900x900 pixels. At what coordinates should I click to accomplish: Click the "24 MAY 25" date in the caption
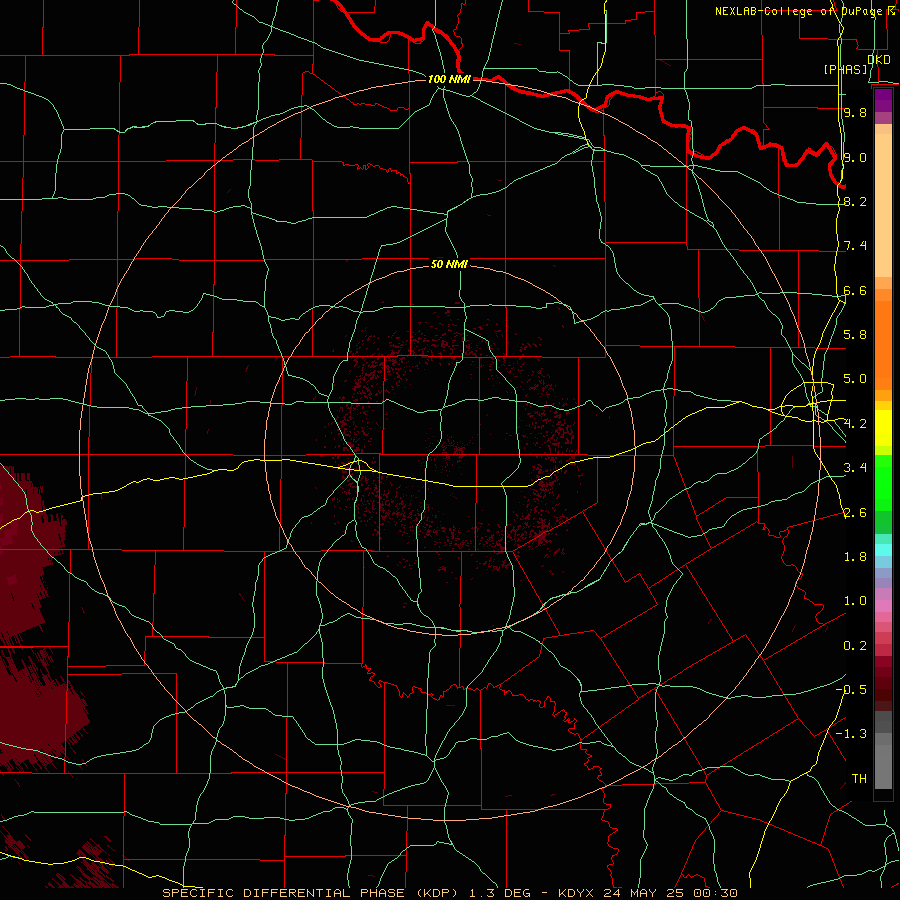coord(642,893)
